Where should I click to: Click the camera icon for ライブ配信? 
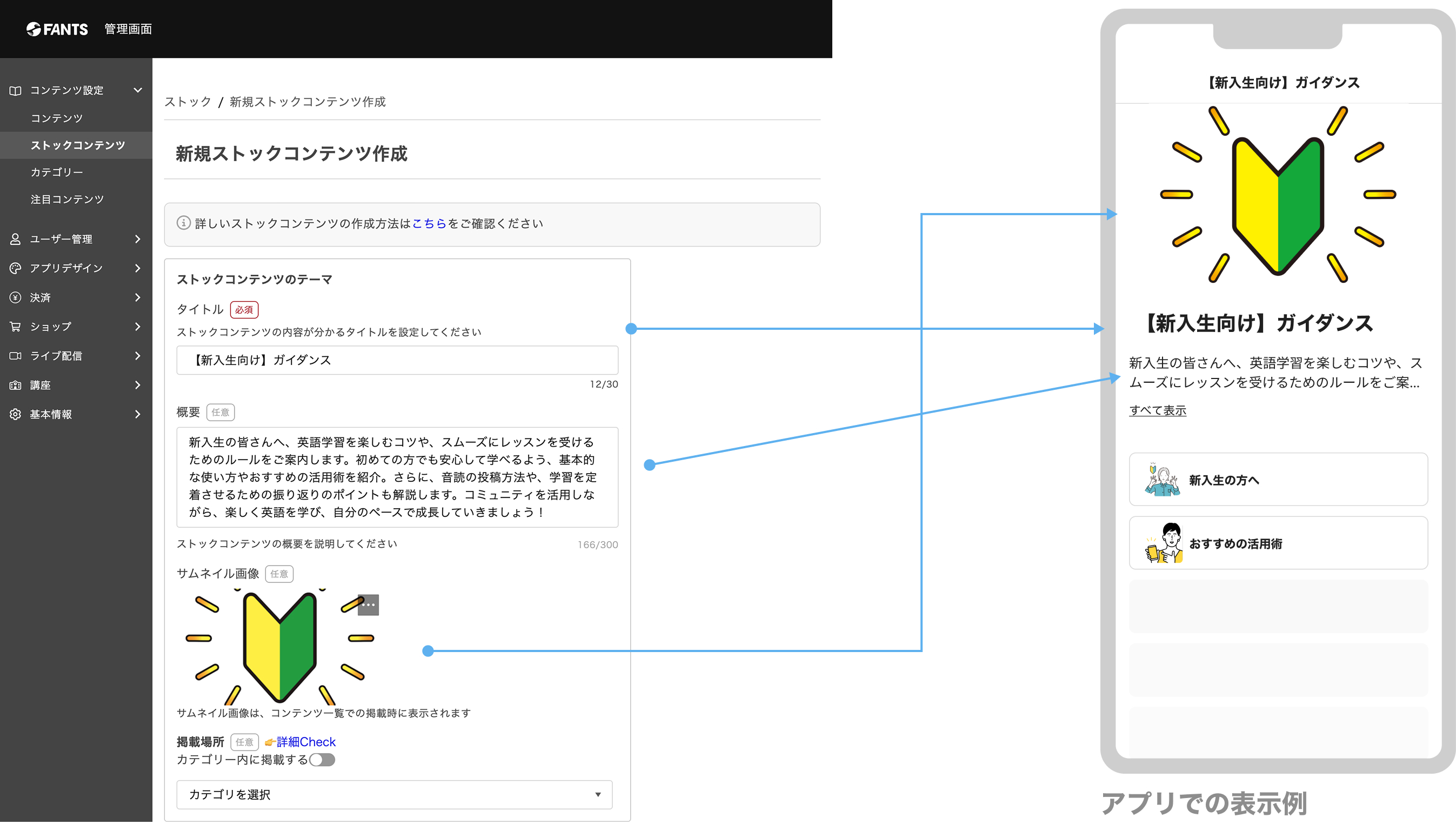(x=15, y=356)
